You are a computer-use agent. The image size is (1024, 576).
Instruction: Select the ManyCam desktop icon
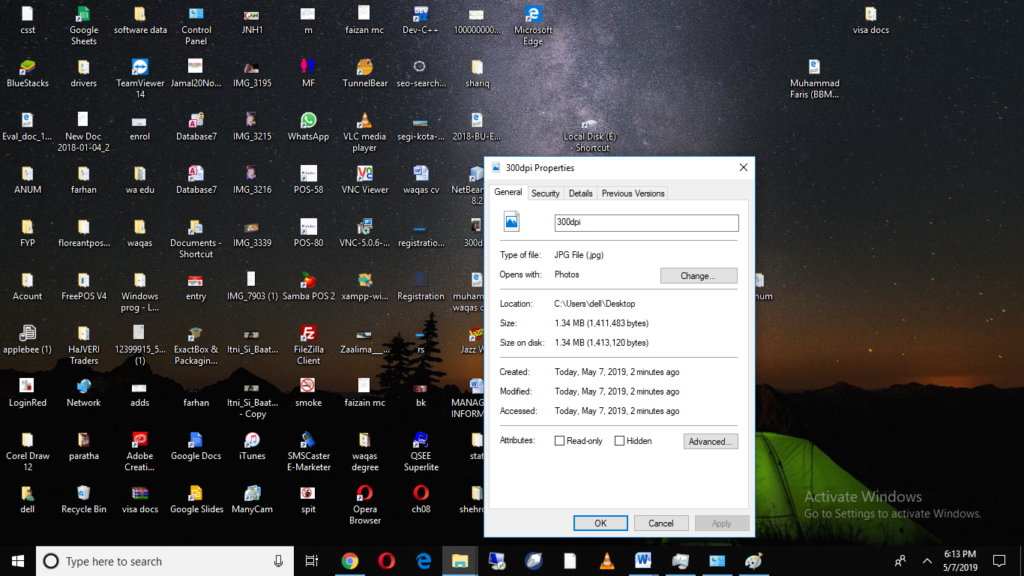tap(252, 500)
